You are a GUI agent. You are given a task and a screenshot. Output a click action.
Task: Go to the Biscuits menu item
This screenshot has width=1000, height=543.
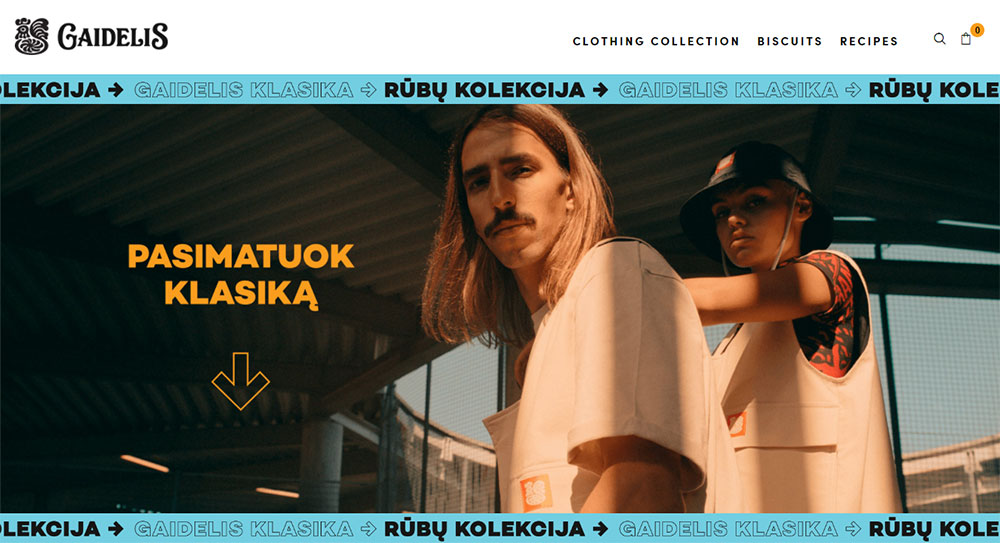(790, 41)
